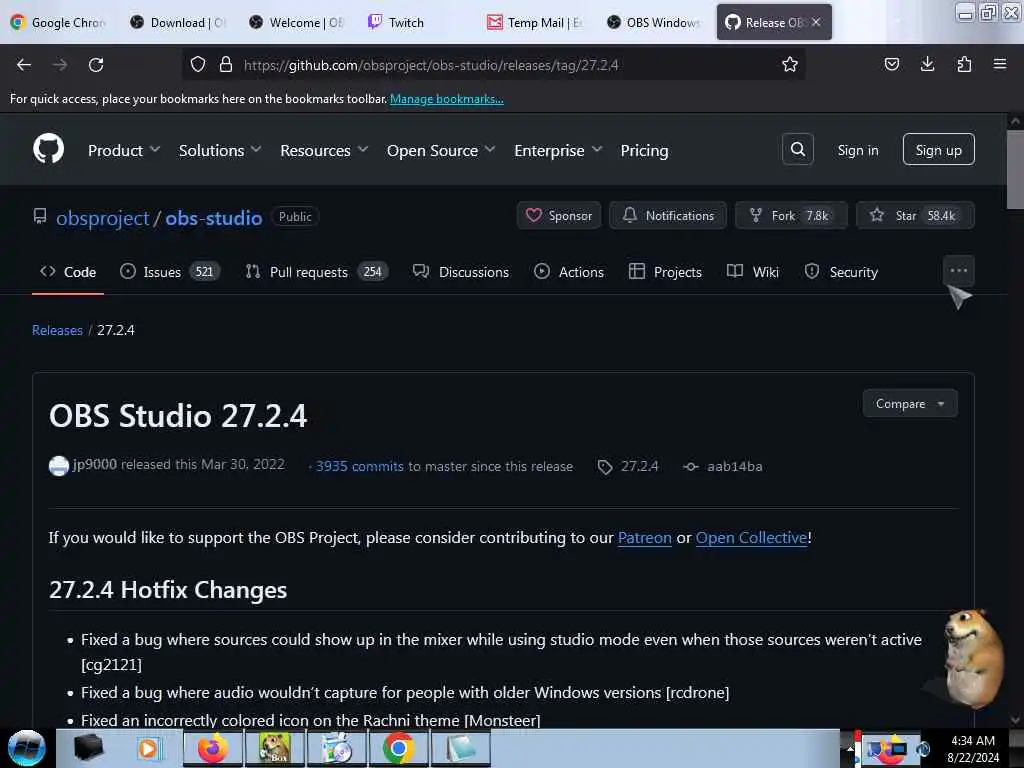Click the Sign up button

tap(938, 150)
